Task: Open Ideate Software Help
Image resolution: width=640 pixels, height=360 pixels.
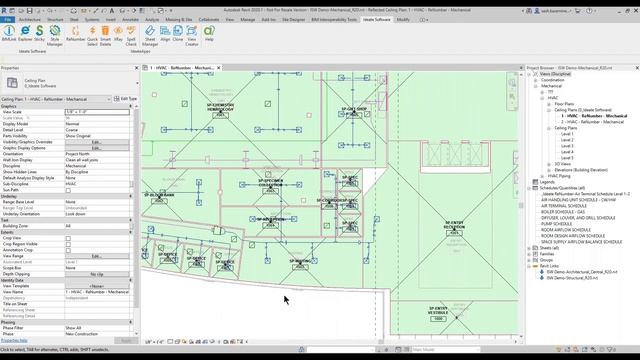Action: tap(209, 33)
